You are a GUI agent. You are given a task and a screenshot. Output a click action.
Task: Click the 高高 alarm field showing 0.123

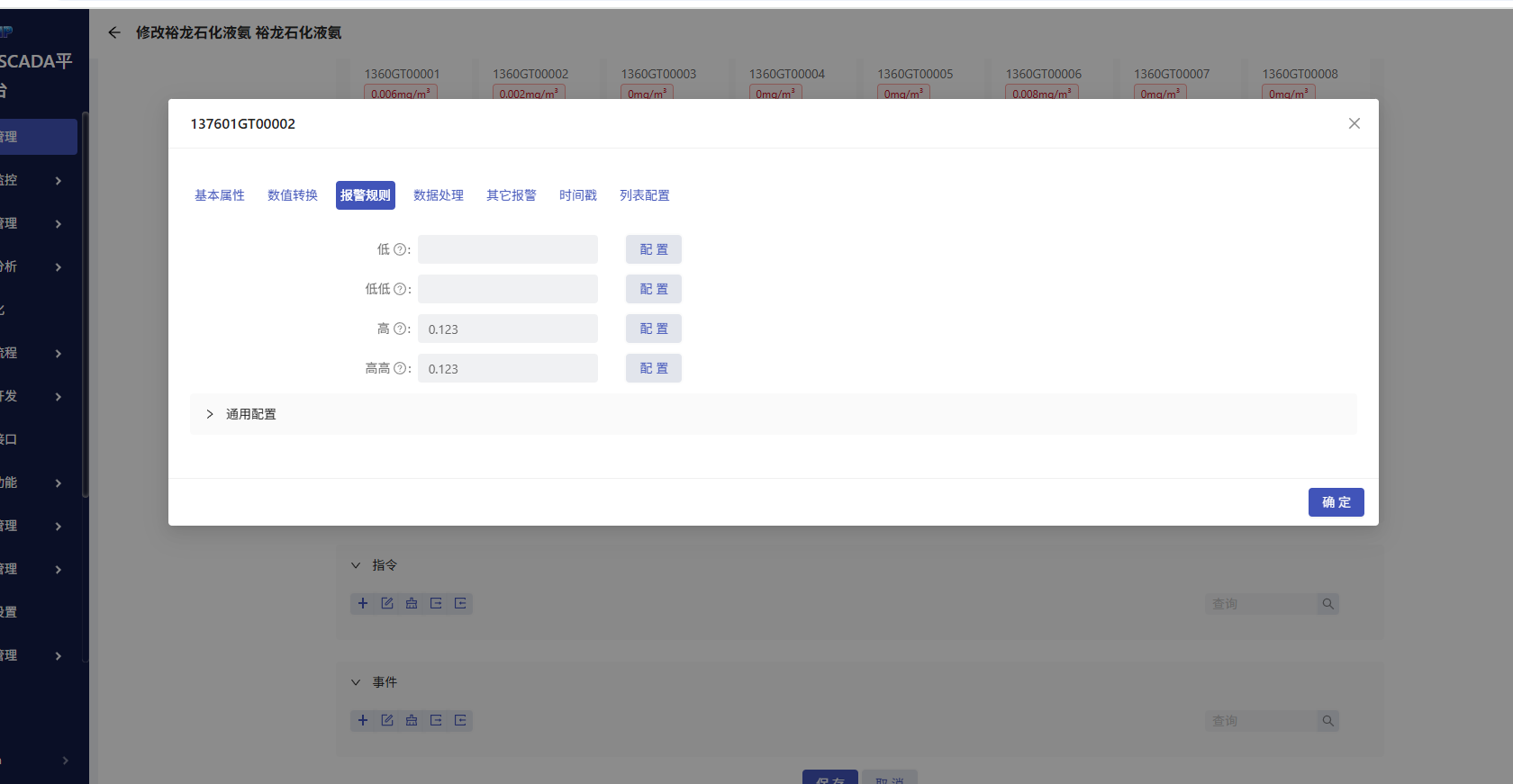(x=508, y=368)
